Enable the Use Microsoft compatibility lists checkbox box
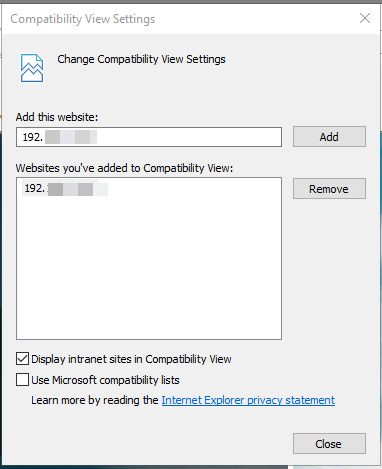The width and height of the screenshot is (382, 469). (x=22, y=380)
